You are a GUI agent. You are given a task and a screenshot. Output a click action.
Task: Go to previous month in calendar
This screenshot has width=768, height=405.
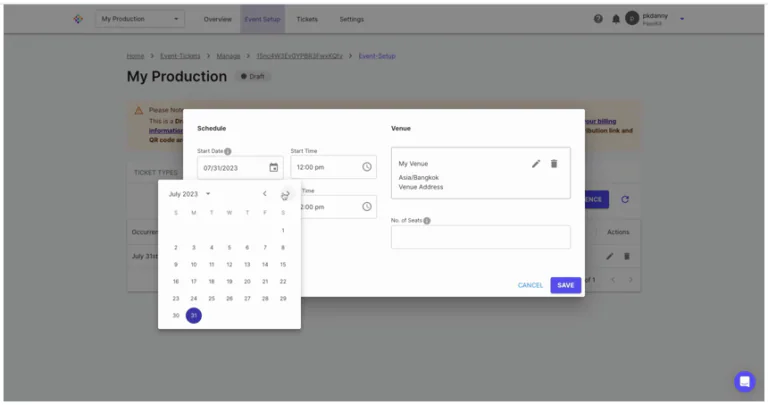point(264,194)
